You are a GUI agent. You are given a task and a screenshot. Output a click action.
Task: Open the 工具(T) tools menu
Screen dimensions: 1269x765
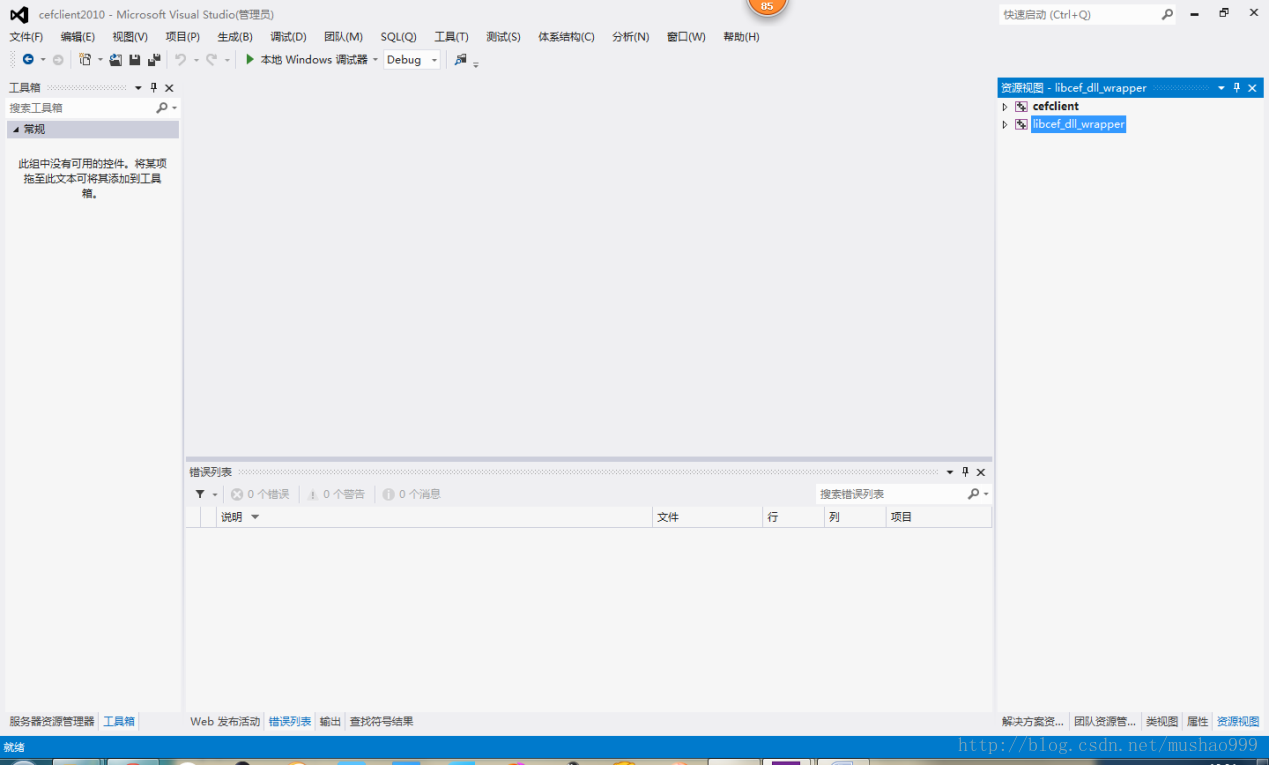click(451, 37)
